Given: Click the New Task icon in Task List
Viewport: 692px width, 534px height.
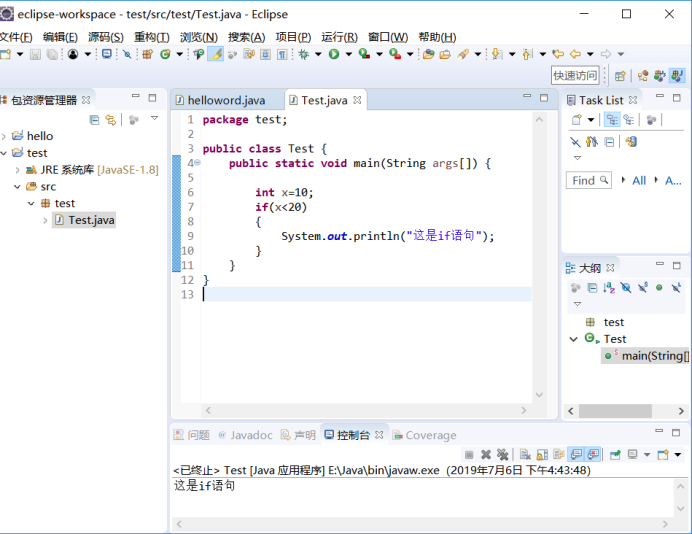Looking at the screenshot, I should pos(576,120).
